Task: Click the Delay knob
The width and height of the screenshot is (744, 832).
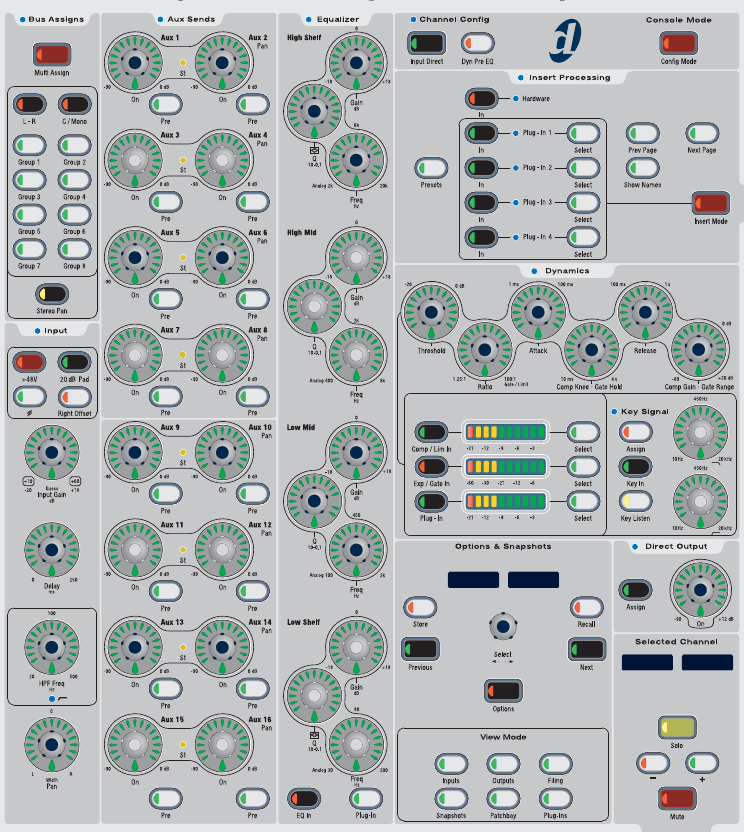Action: (51, 550)
